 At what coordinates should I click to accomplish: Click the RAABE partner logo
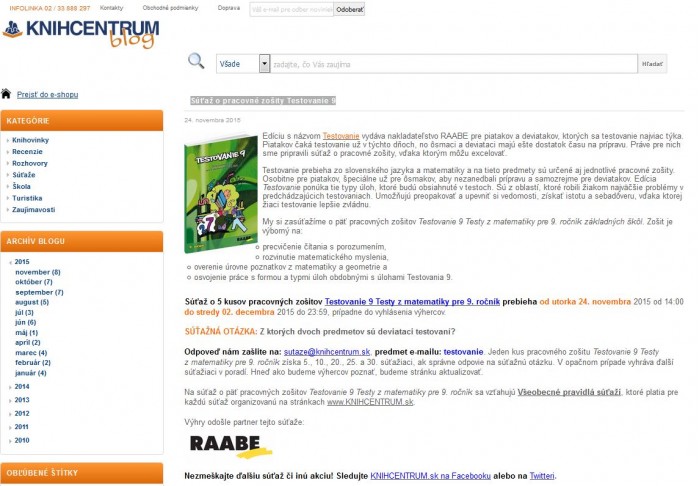(231, 446)
